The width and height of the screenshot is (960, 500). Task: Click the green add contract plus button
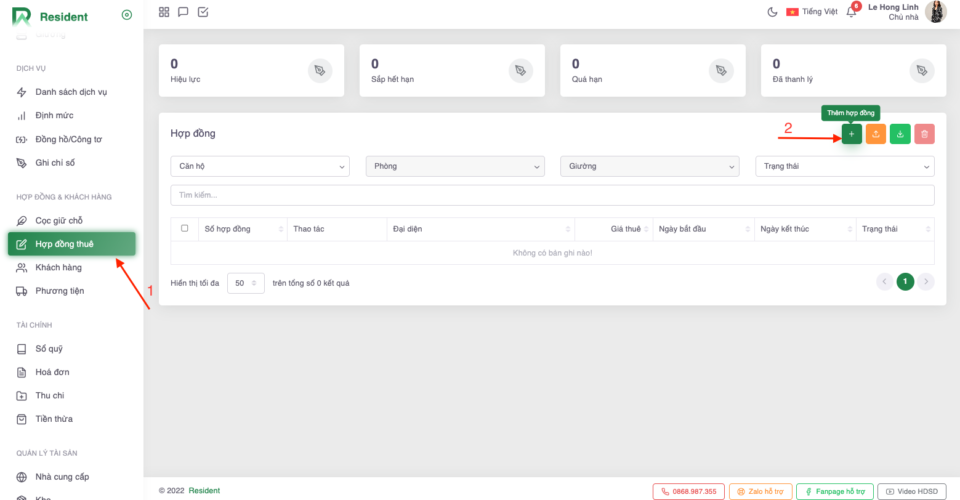851,134
